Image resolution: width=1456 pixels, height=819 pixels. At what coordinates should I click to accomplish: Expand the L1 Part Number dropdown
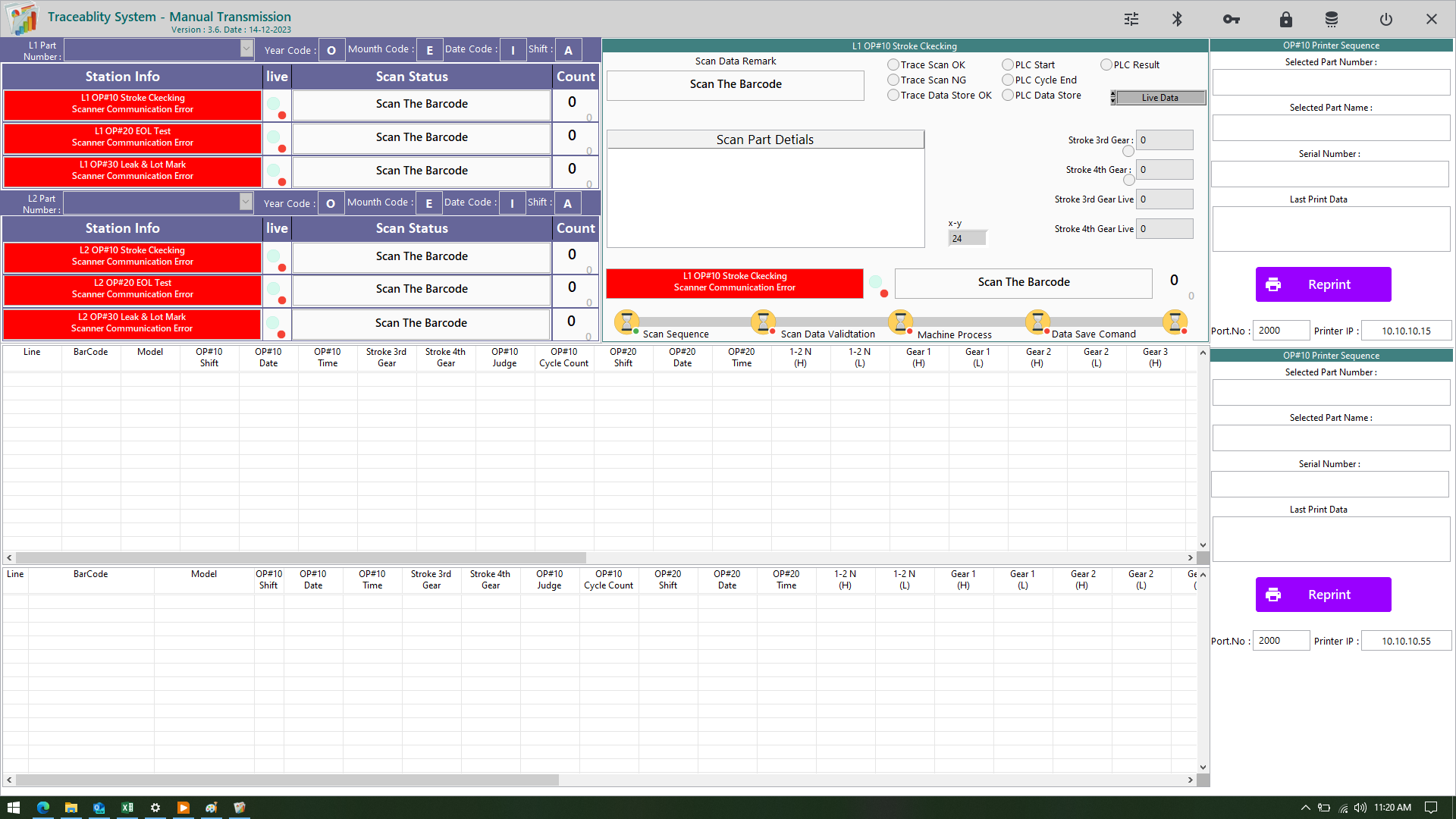click(246, 49)
